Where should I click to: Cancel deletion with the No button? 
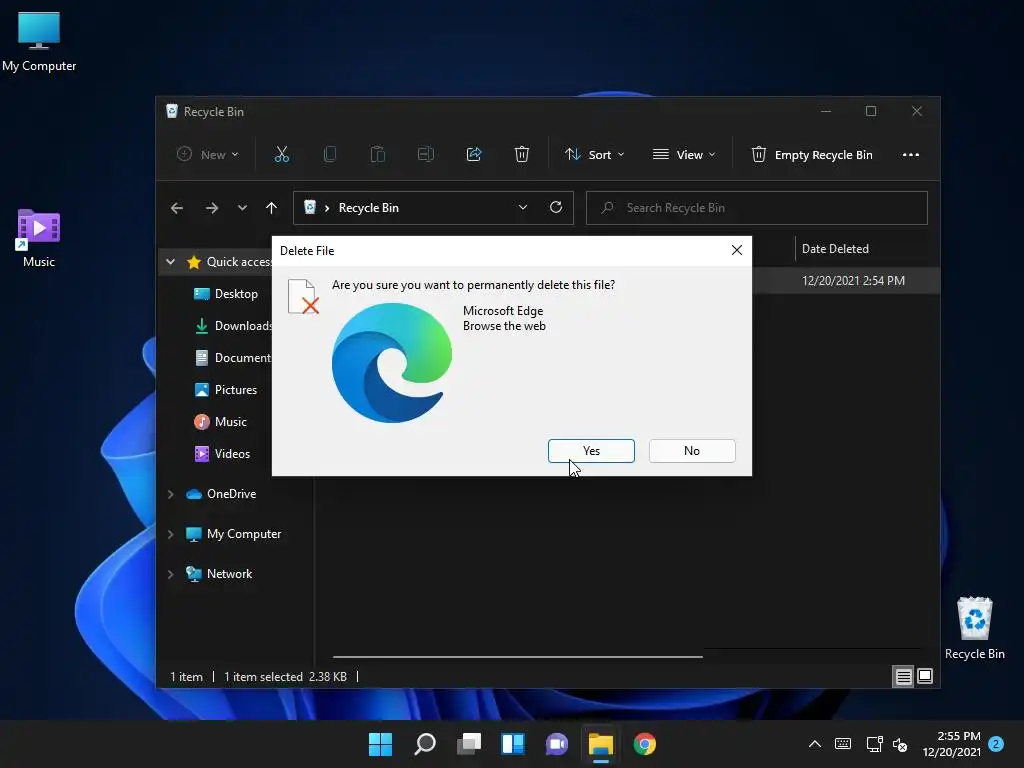692,451
